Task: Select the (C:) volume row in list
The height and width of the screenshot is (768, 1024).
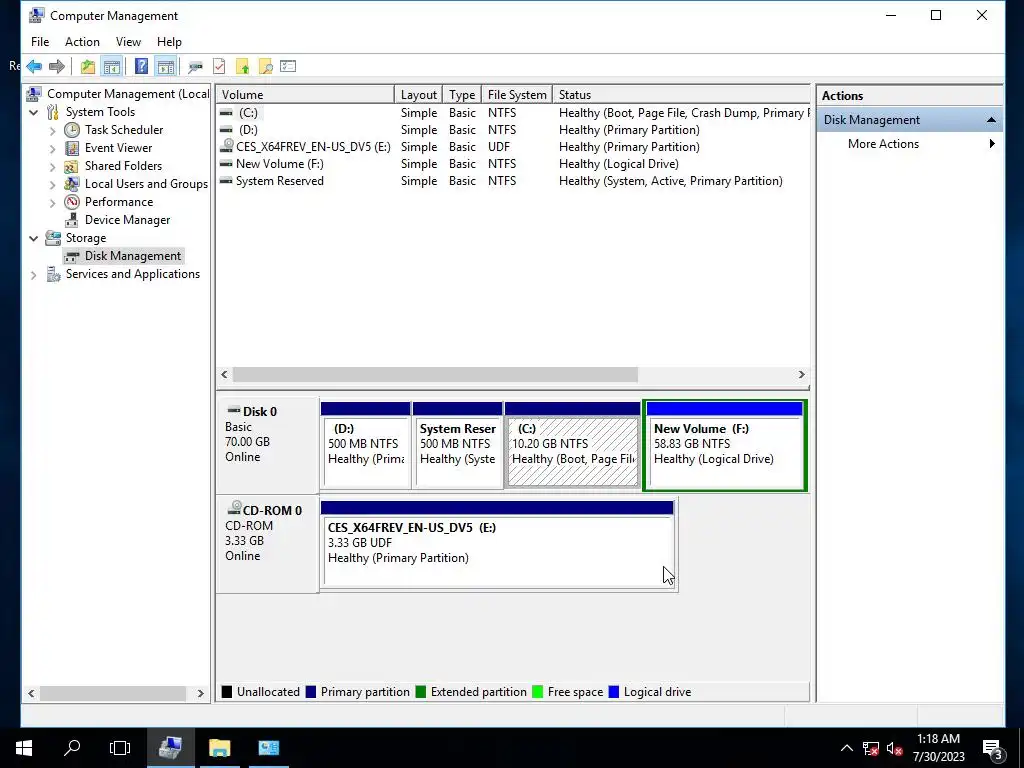Action: pyautogui.click(x=513, y=113)
